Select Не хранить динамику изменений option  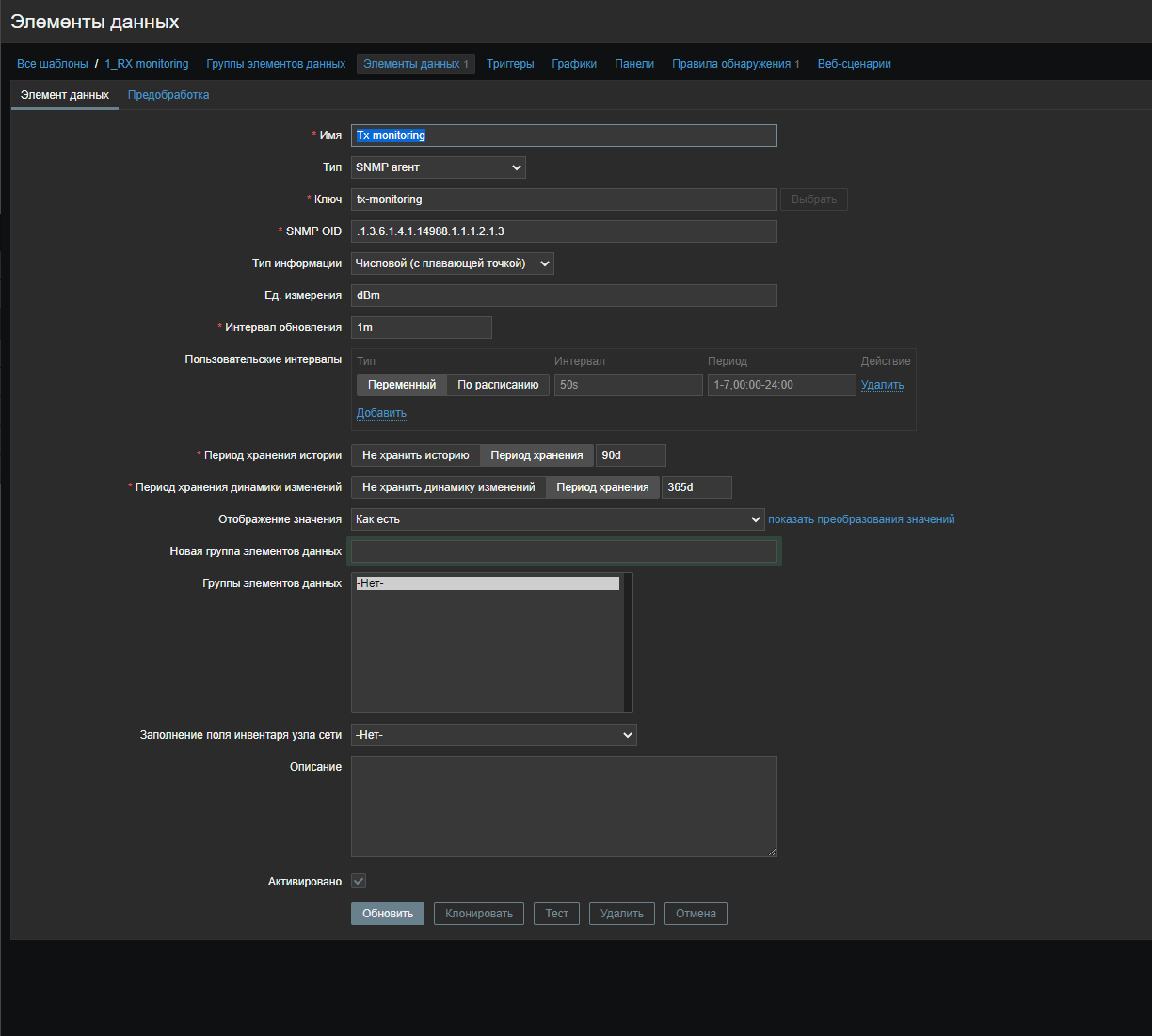coord(448,487)
